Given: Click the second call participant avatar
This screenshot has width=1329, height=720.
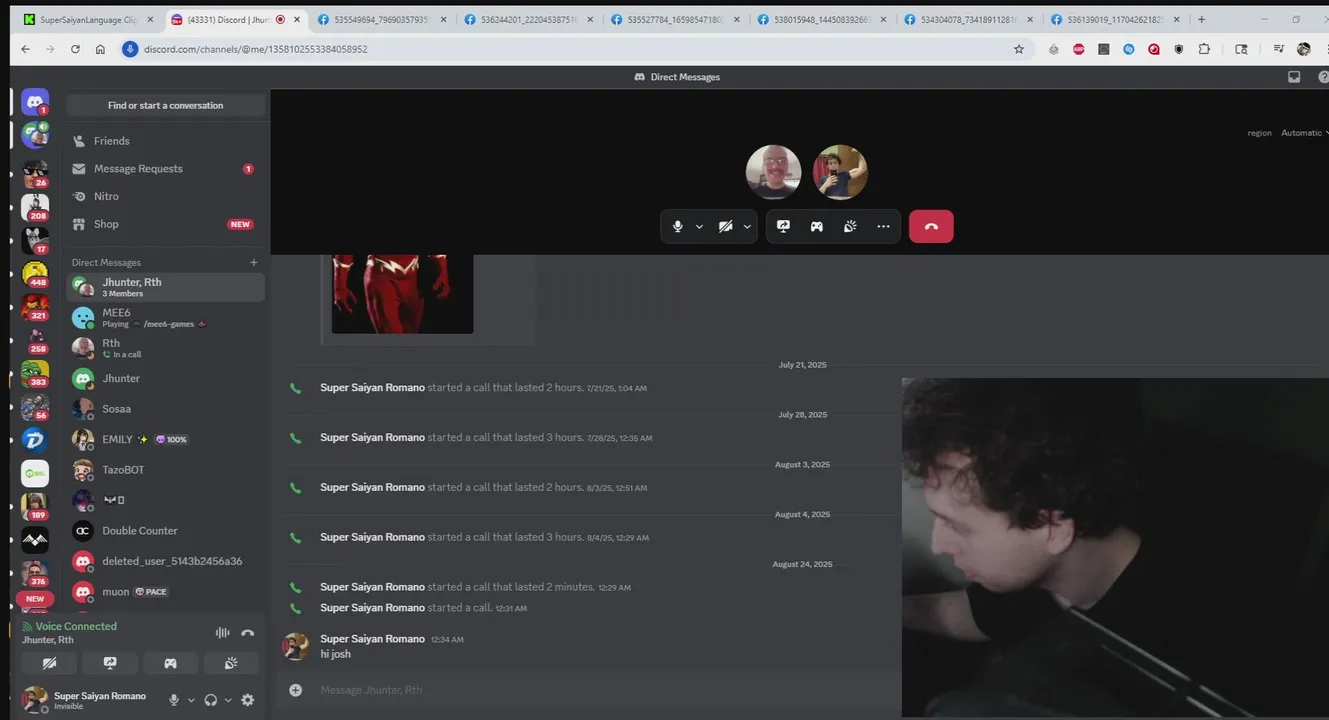Looking at the screenshot, I should 840,172.
